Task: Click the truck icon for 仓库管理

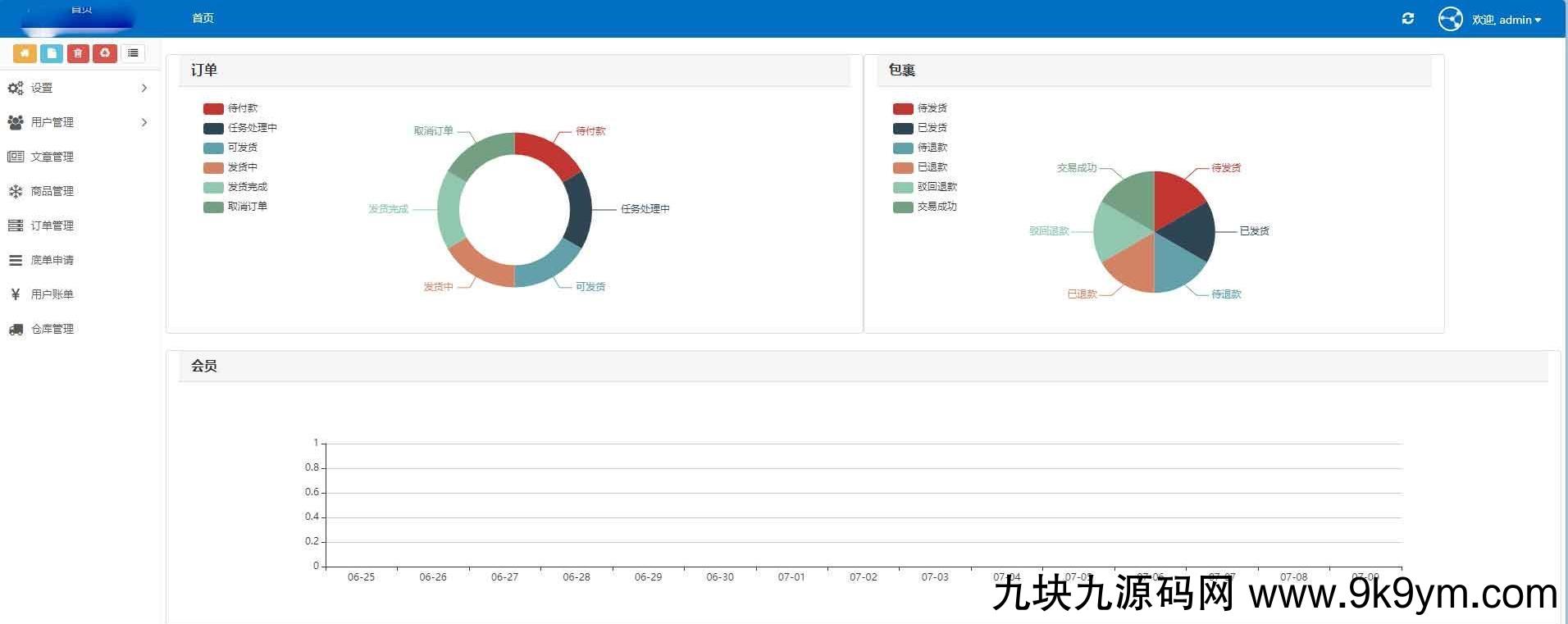Action: [16, 329]
